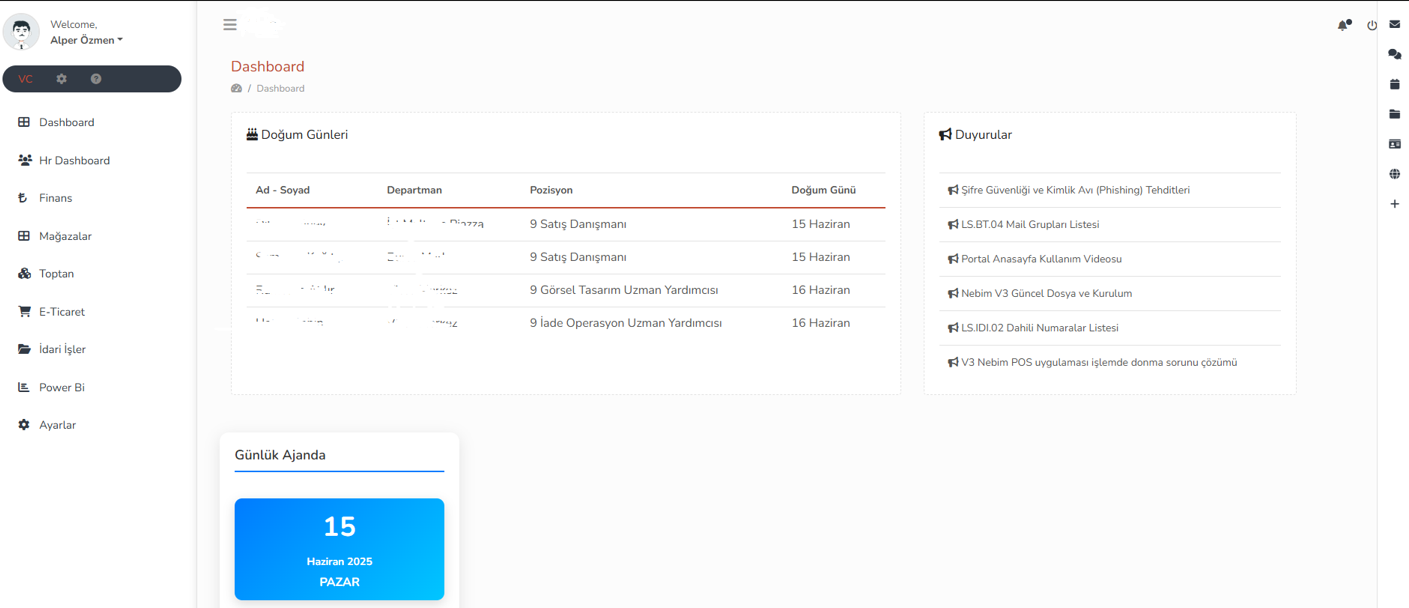The height and width of the screenshot is (608, 1409).
Task: Click the blue 15 Haziran 2025 agenda card
Action: click(339, 549)
